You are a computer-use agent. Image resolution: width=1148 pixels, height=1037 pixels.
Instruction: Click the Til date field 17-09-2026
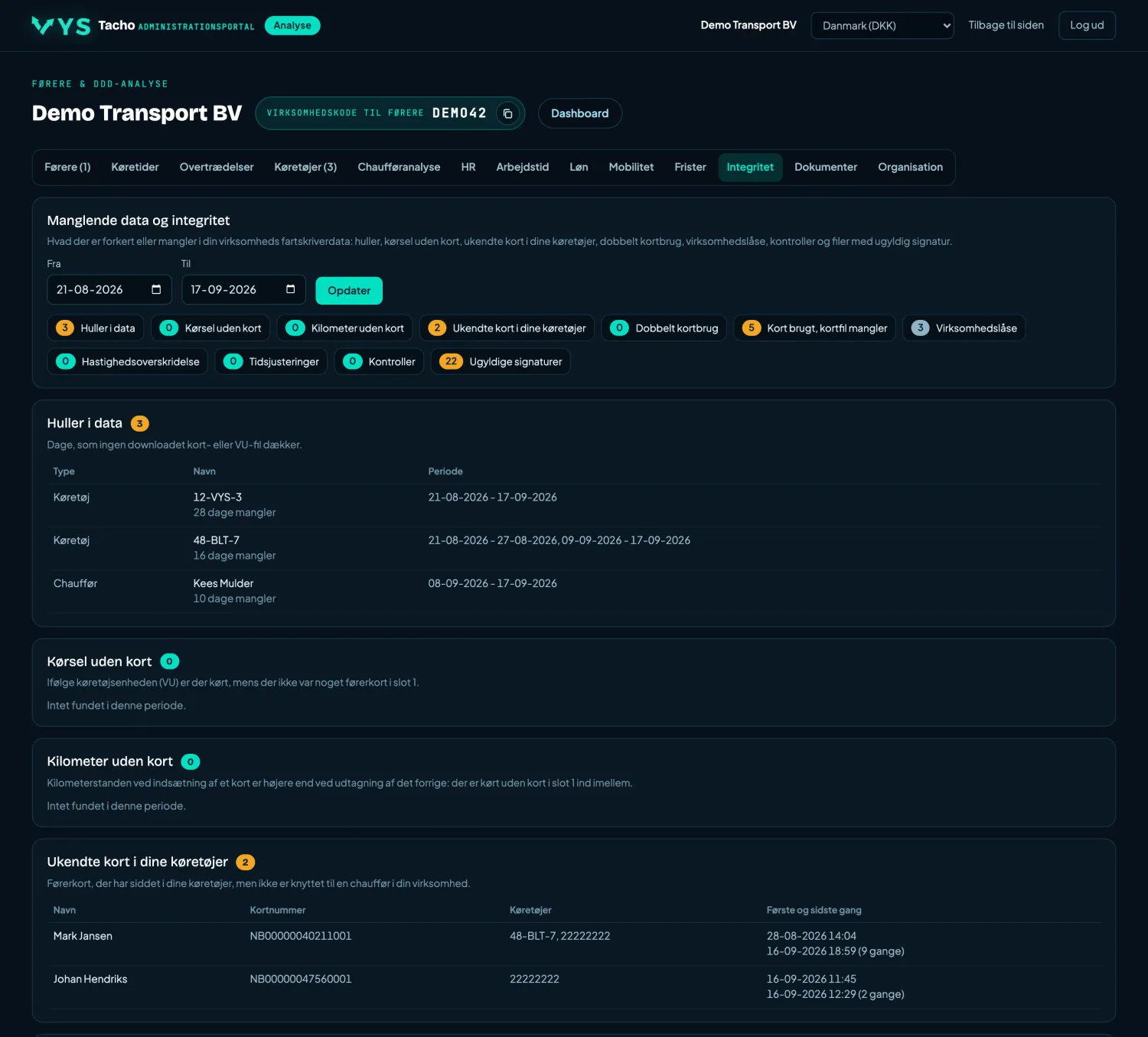tap(243, 289)
